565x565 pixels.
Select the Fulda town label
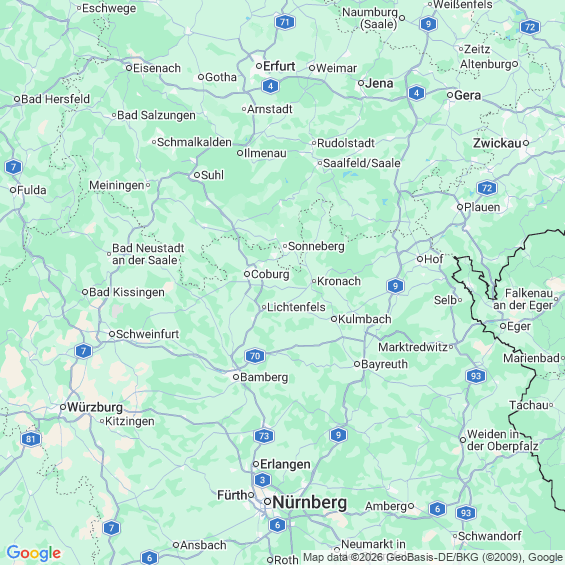coord(32,190)
